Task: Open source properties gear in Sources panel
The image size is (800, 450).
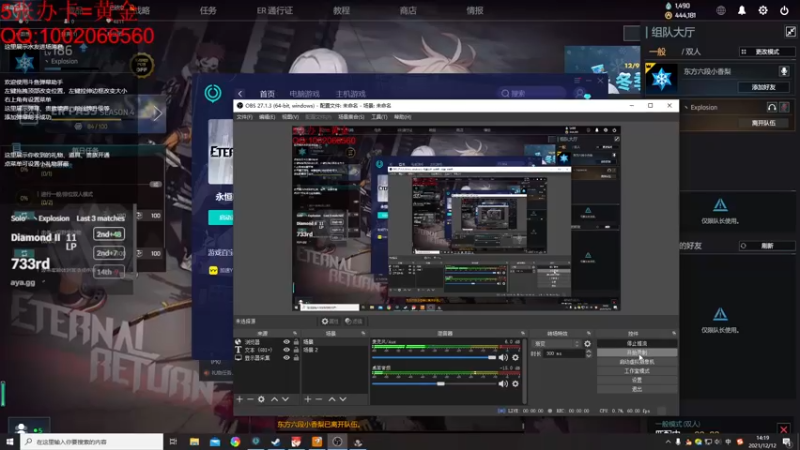Action: (261, 399)
